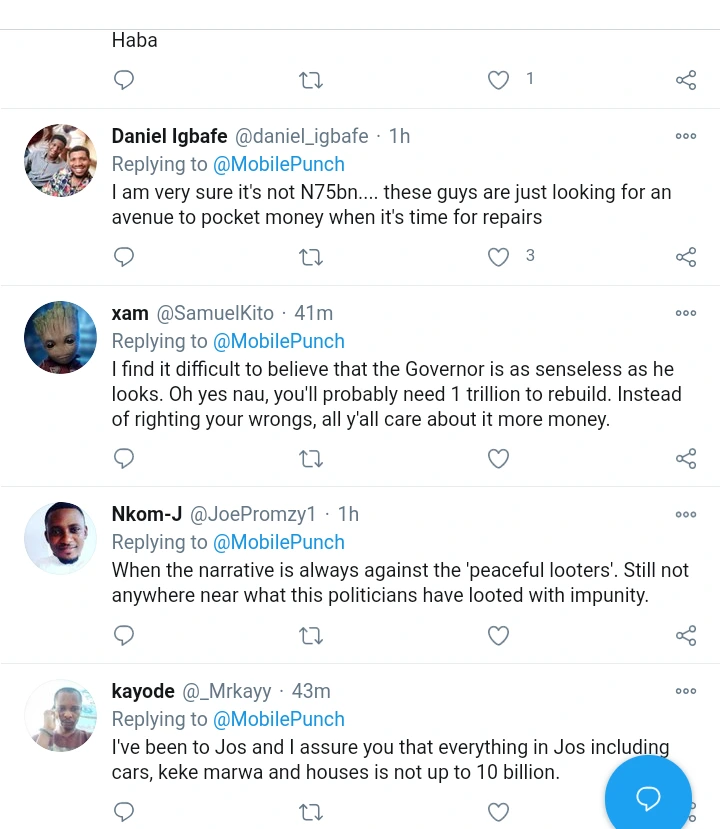This screenshot has height=829, width=720.
Task: Open @MobilePunch mention in kayode's reply
Action: pos(279,719)
